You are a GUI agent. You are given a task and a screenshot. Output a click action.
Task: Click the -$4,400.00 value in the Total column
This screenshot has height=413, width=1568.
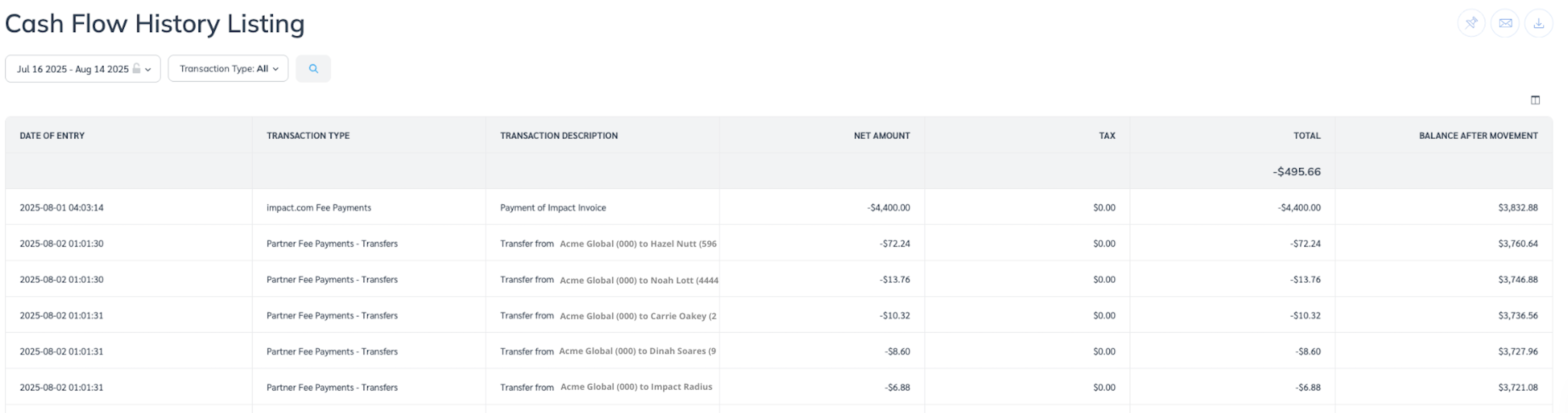point(1299,208)
